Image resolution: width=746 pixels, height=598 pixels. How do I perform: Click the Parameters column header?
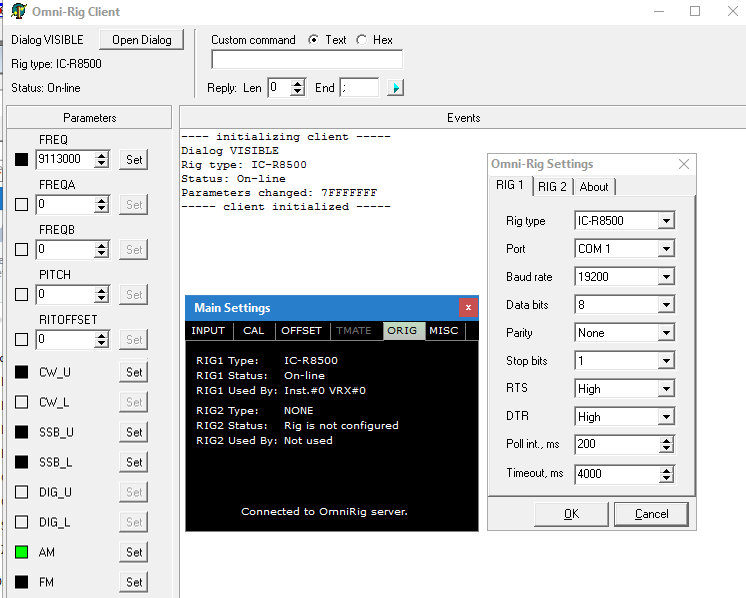[89, 118]
